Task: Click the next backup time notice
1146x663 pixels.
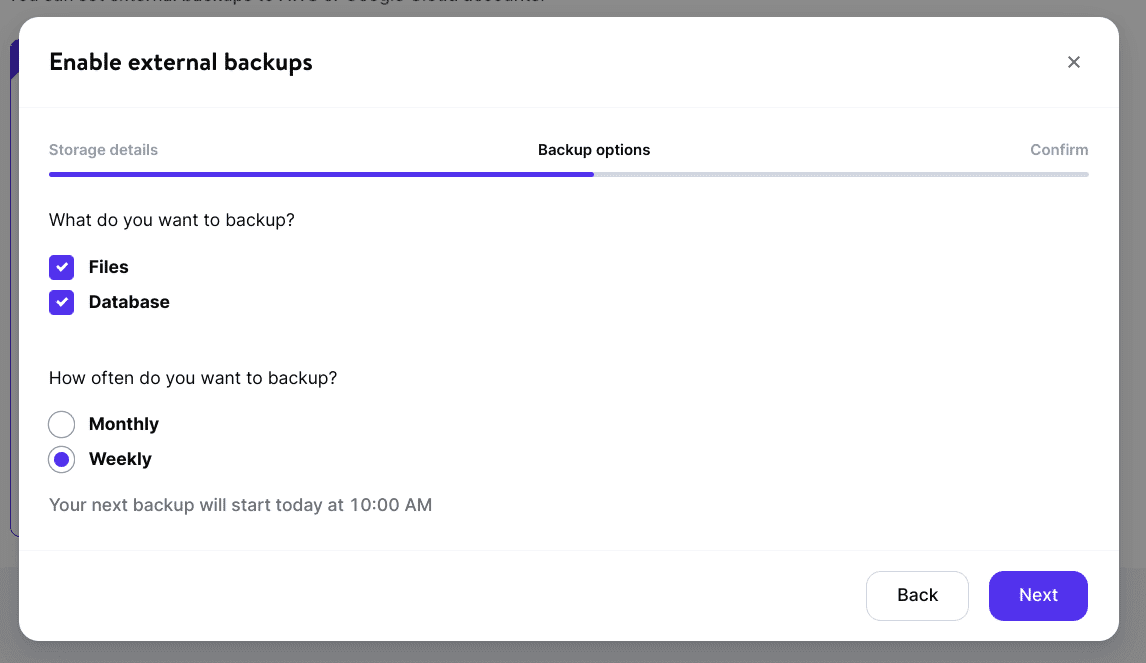Action: (240, 505)
